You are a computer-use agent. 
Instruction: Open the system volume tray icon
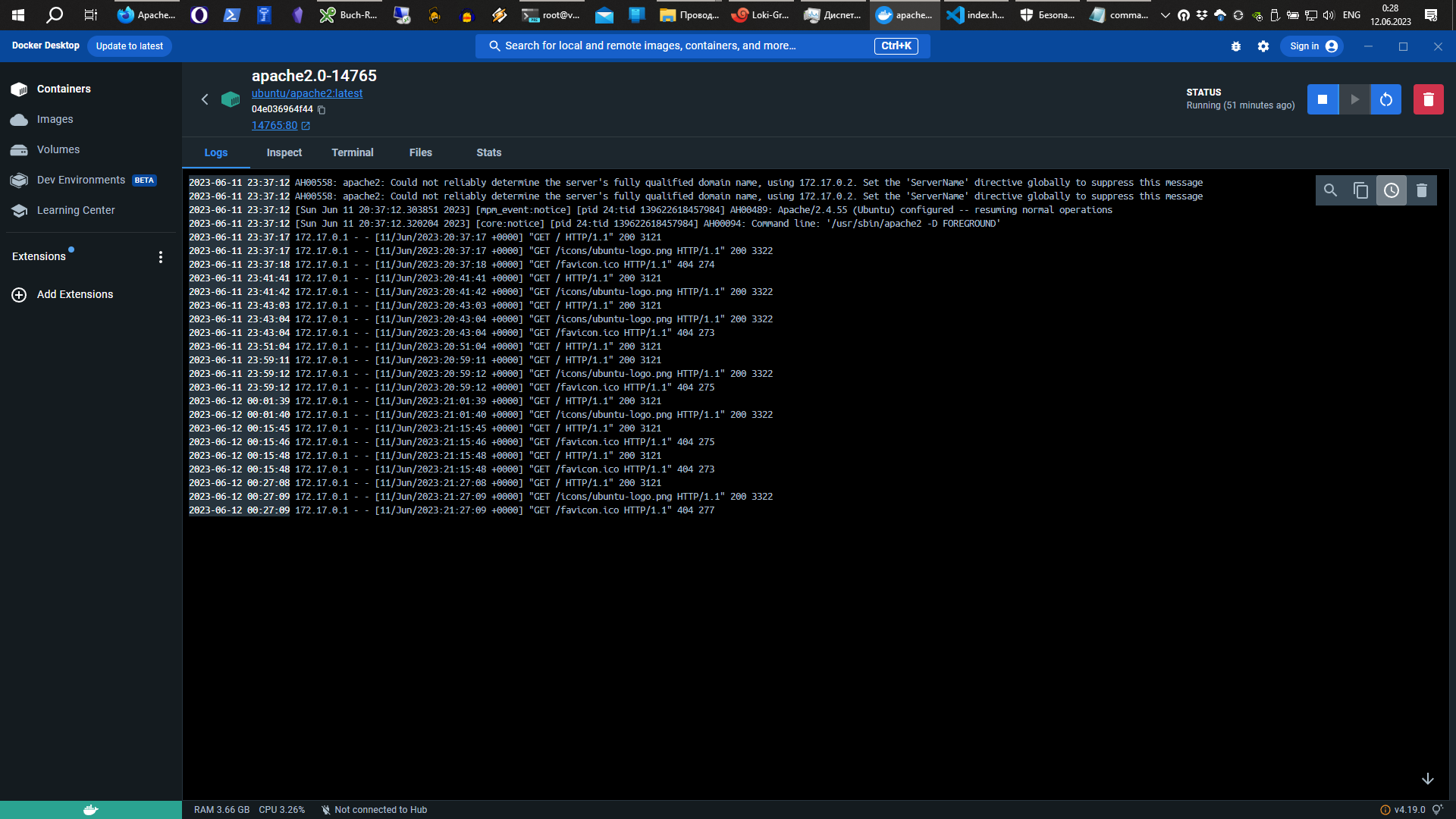[1329, 15]
